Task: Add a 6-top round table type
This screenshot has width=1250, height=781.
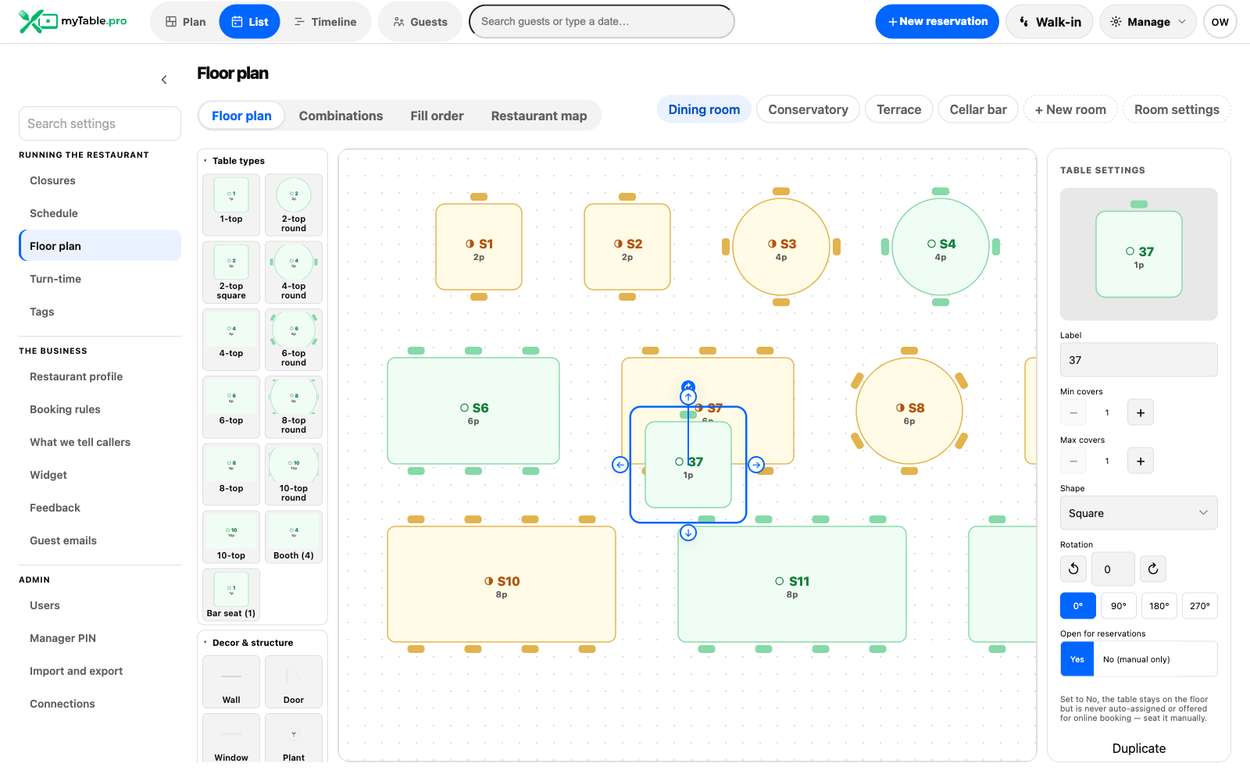Action: [x=293, y=340]
